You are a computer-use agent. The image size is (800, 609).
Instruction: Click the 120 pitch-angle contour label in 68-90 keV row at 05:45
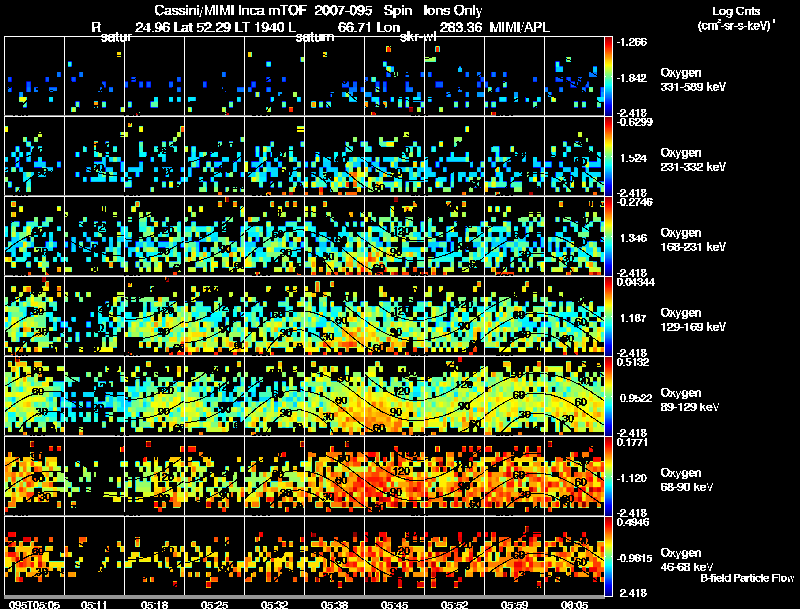point(402,471)
